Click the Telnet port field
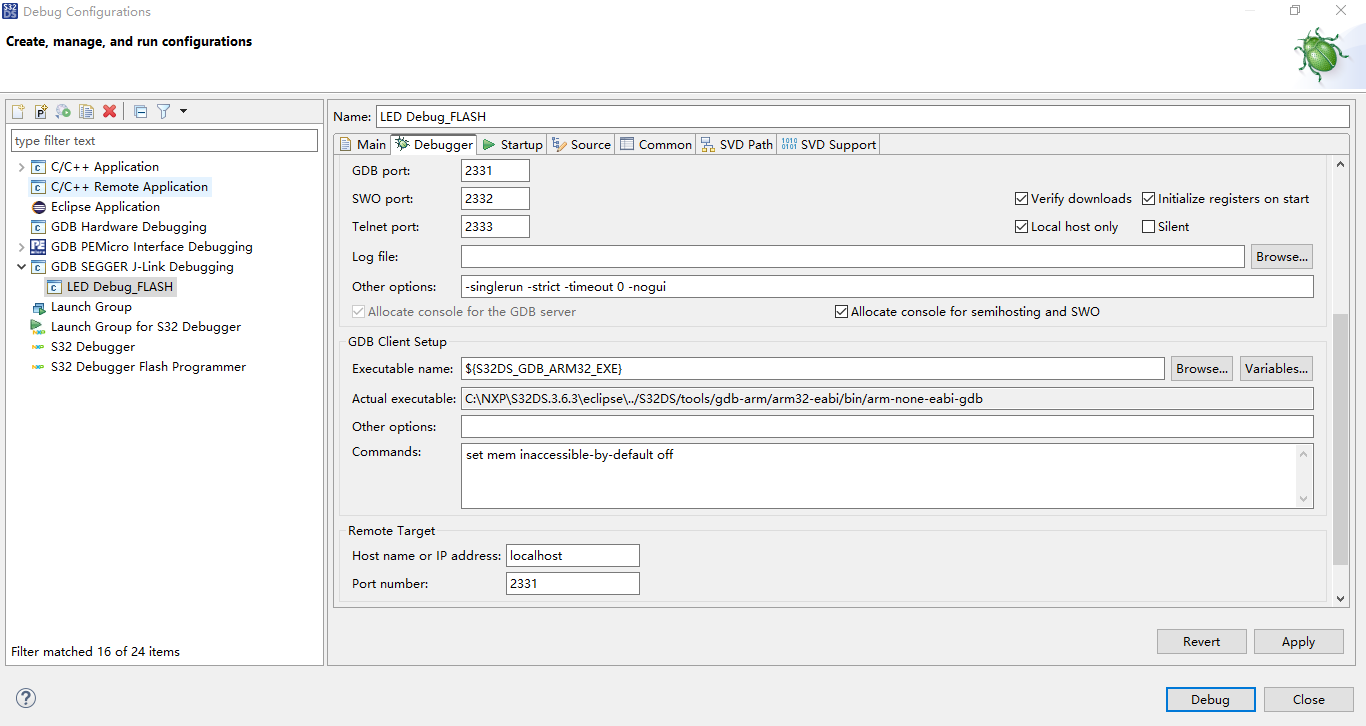 (495, 227)
